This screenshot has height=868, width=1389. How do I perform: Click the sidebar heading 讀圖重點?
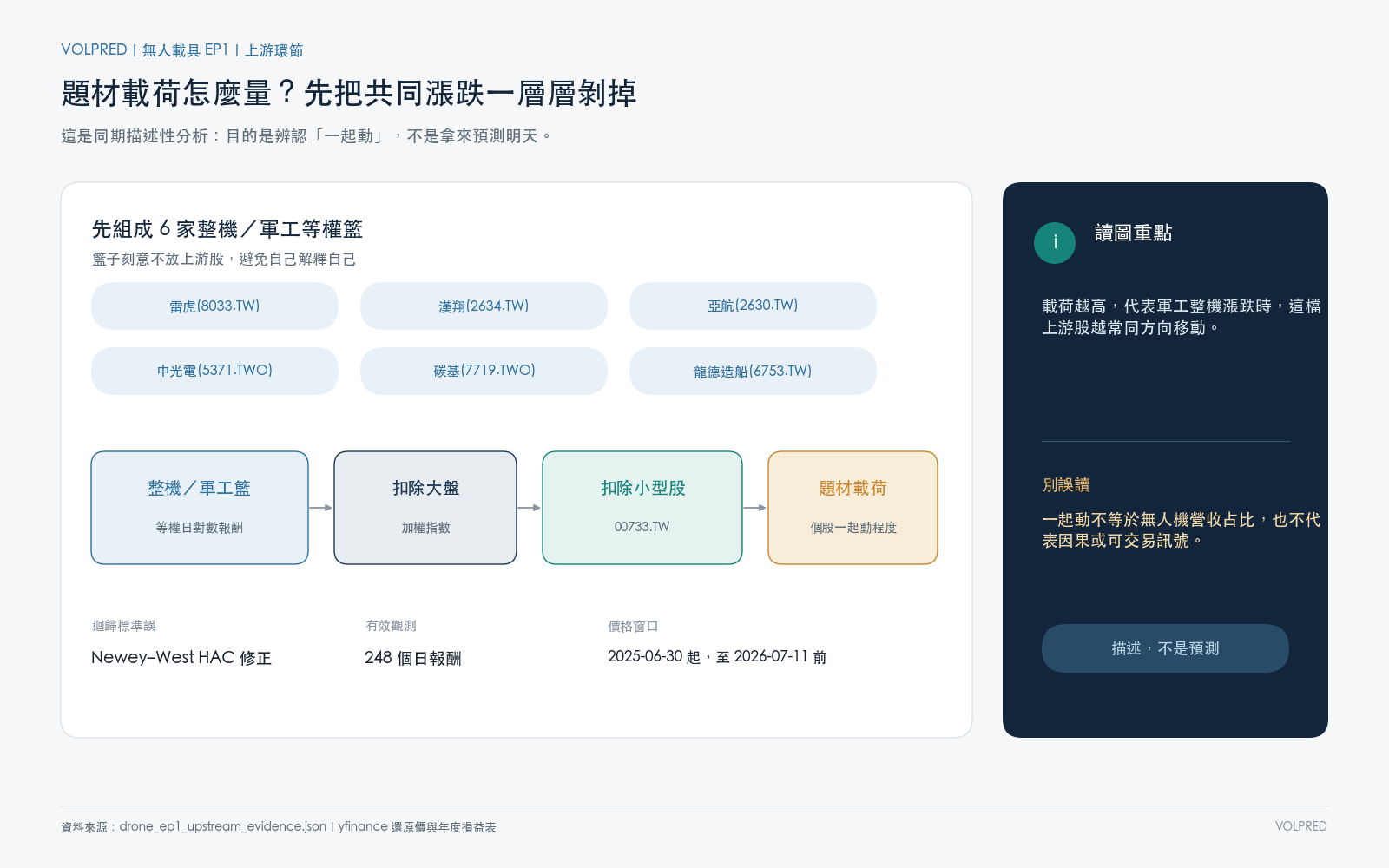(x=1133, y=233)
